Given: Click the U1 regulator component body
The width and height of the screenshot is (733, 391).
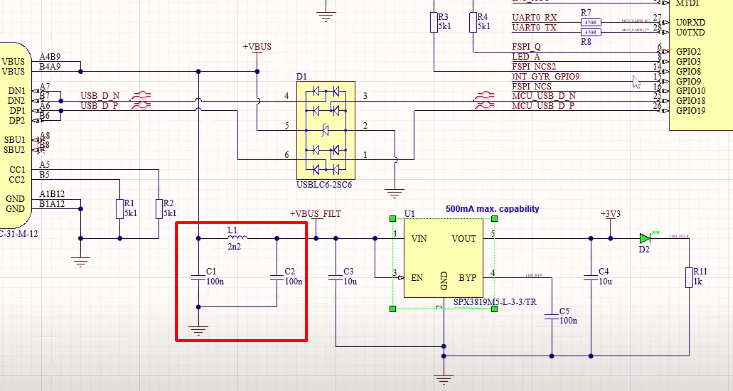Looking at the screenshot, I should click(x=444, y=258).
